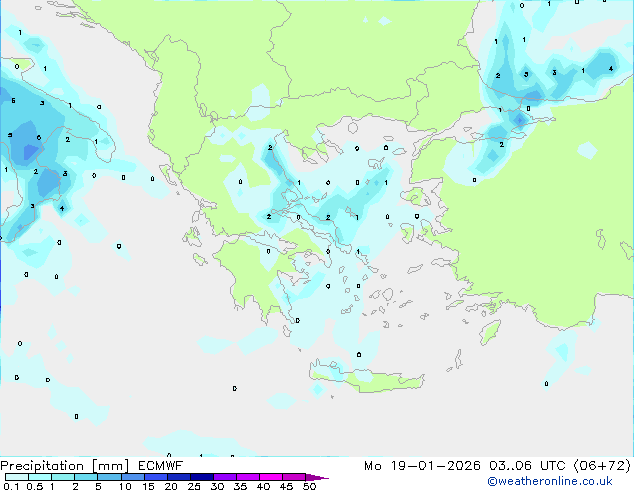
Task: Select the 20–25 mm legend color swatch
Action: [x=179, y=477]
